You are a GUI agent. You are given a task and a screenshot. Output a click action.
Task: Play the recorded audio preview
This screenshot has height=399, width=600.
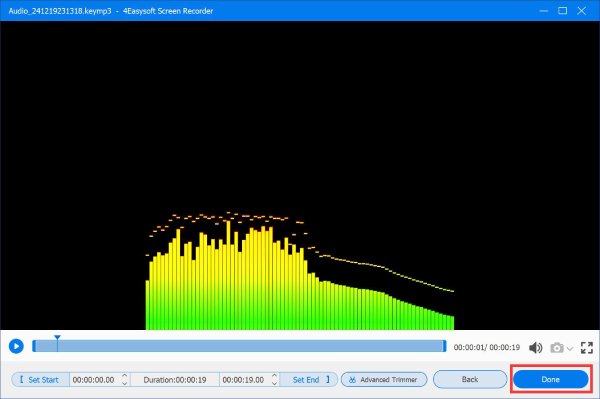click(16, 346)
